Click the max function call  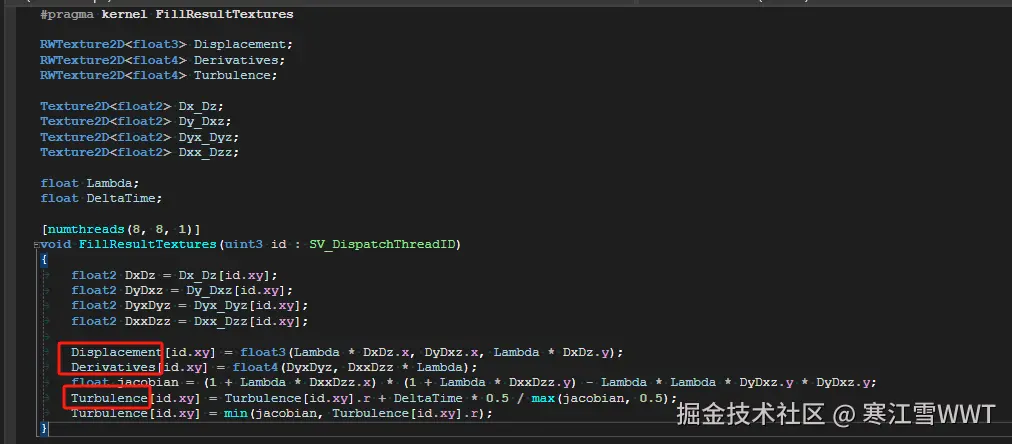[x=543, y=398]
